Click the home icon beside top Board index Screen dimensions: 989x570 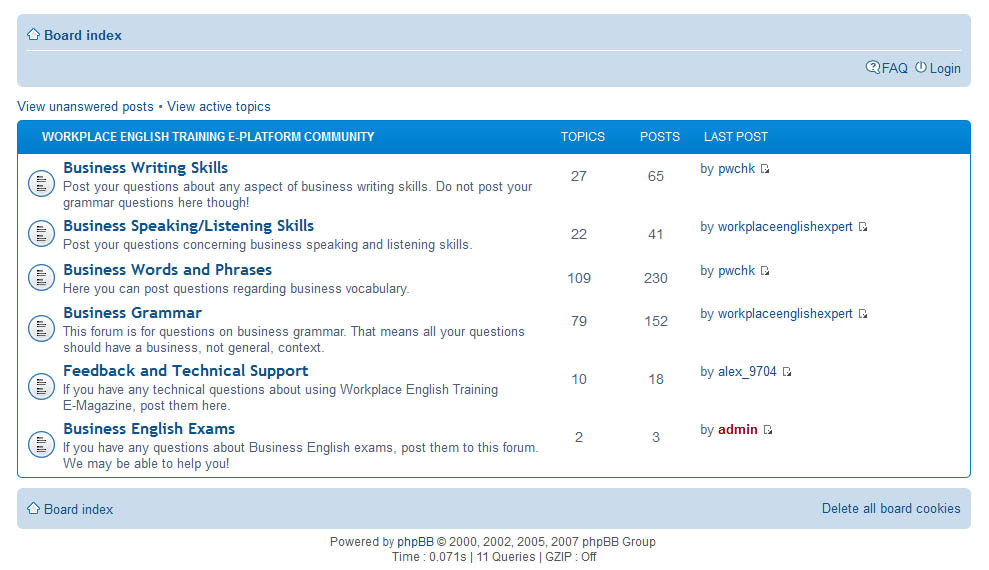point(33,34)
